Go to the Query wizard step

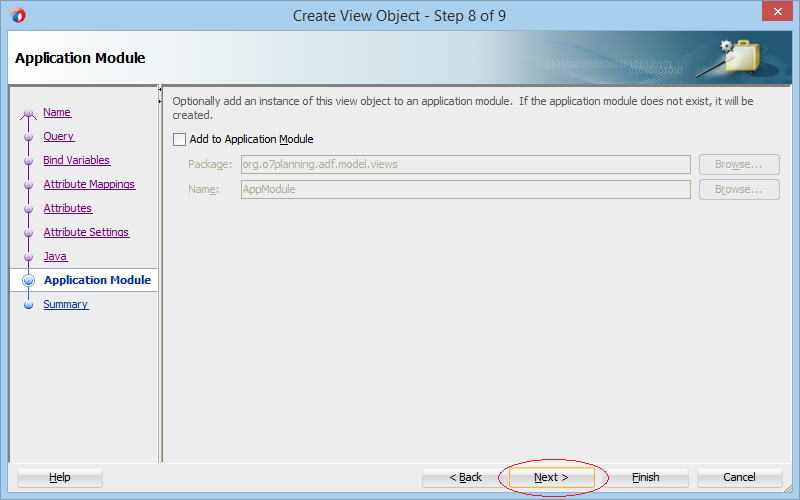coord(59,136)
